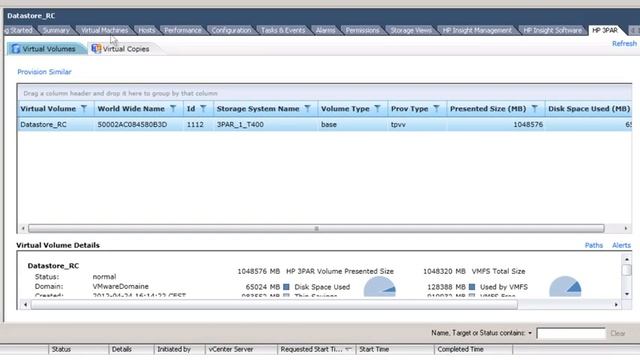Click the disabled Clear button
Image resolution: width=640 pixels, height=360 pixels.
(x=618, y=333)
